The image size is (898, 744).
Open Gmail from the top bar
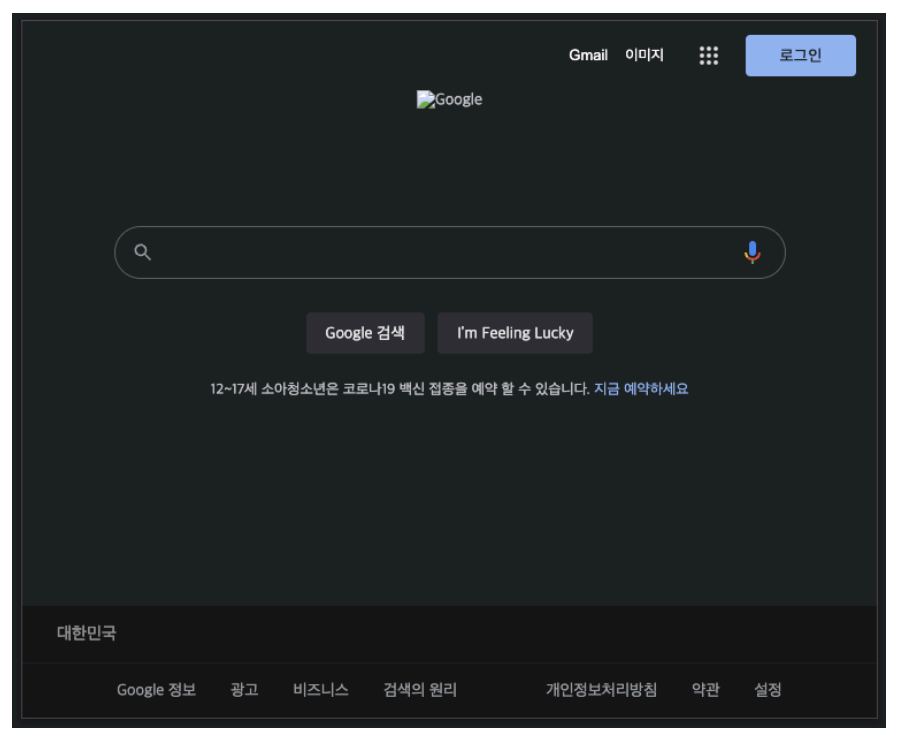point(588,55)
